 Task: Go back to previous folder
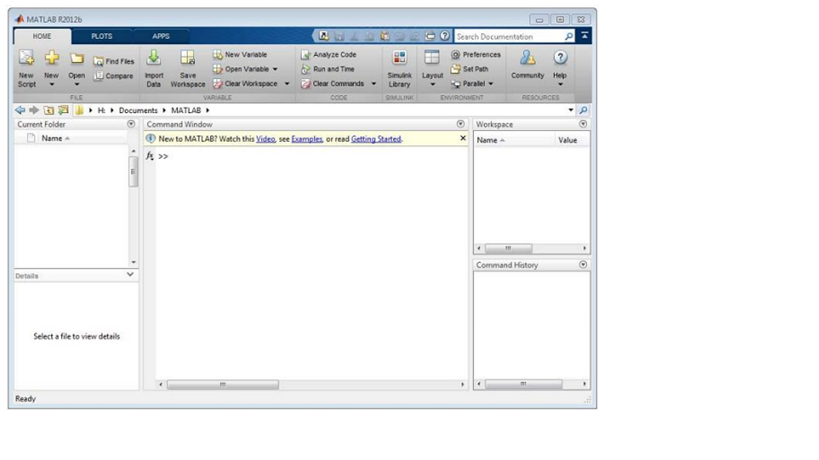(20, 110)
